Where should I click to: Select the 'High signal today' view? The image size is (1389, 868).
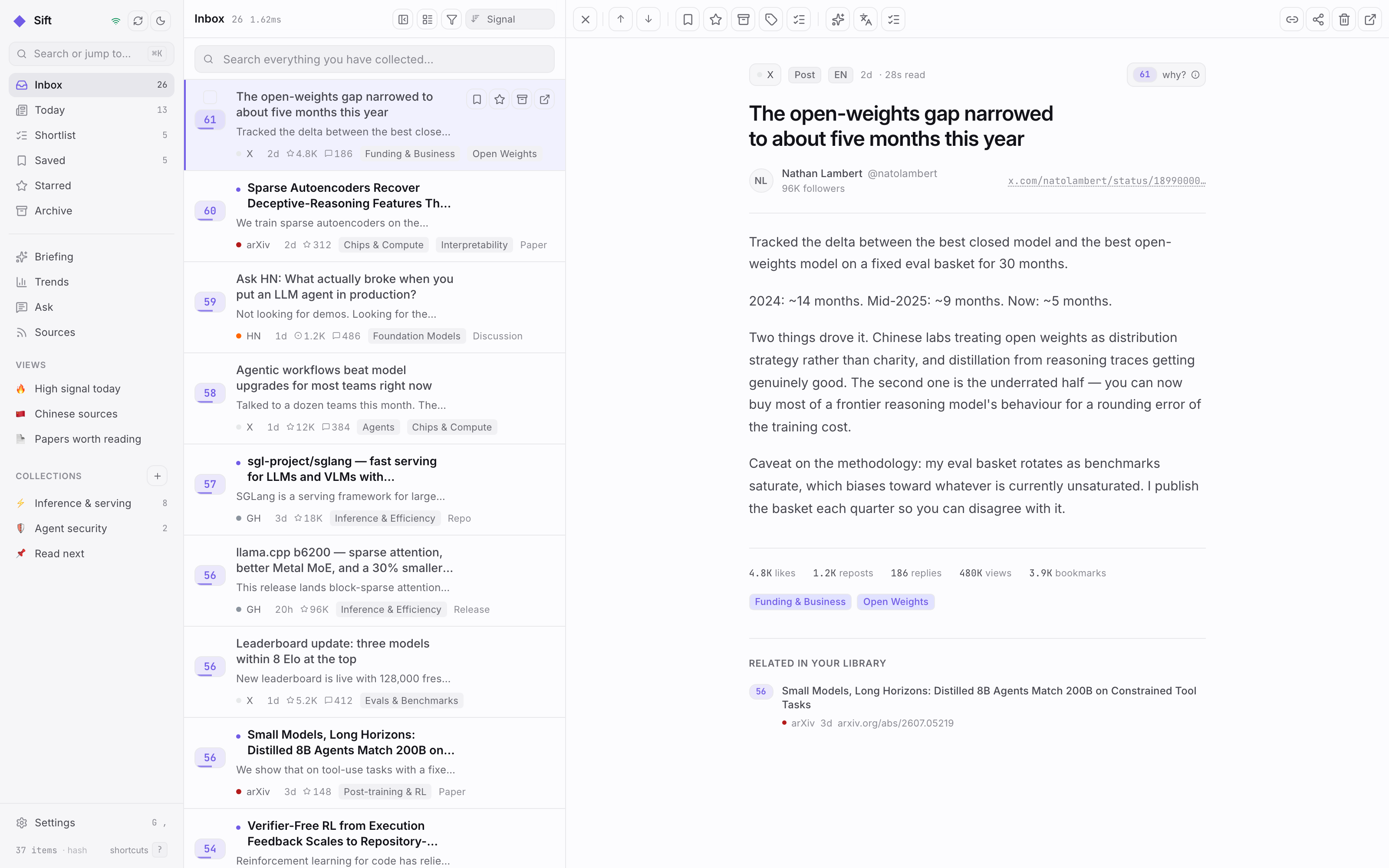pos(91,389)
